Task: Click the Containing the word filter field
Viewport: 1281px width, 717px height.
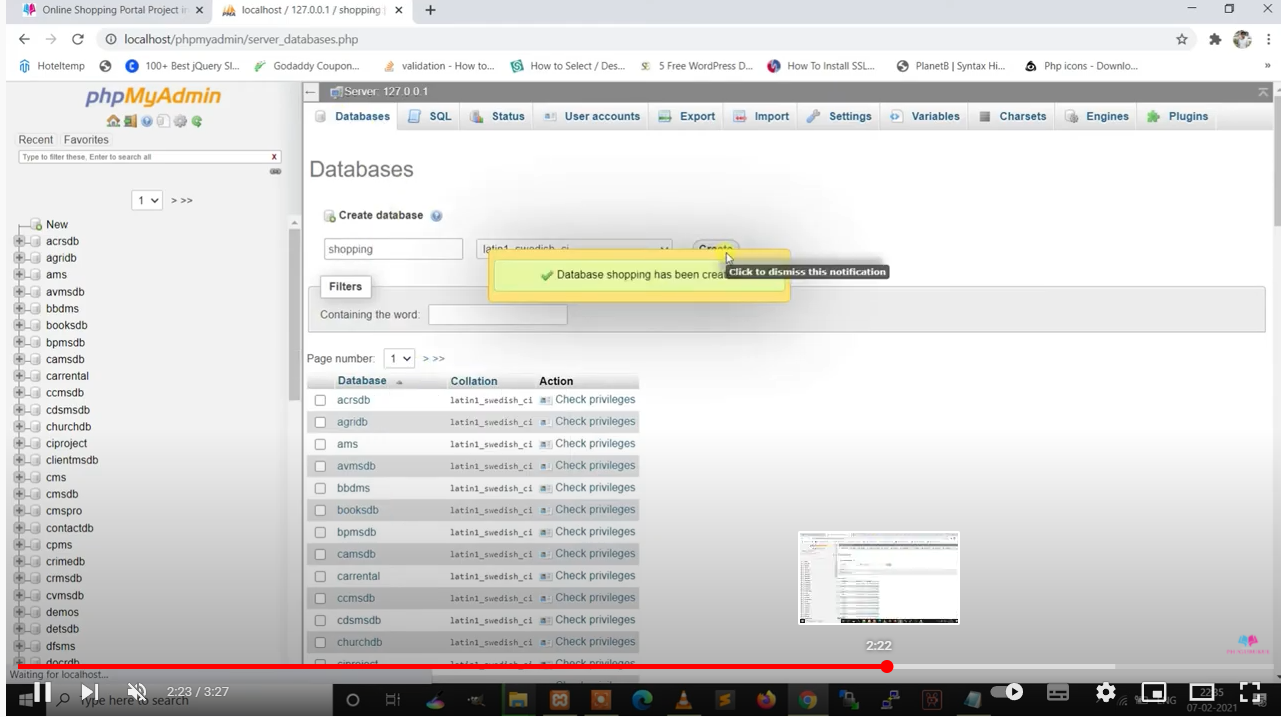Action: (497, 315)
